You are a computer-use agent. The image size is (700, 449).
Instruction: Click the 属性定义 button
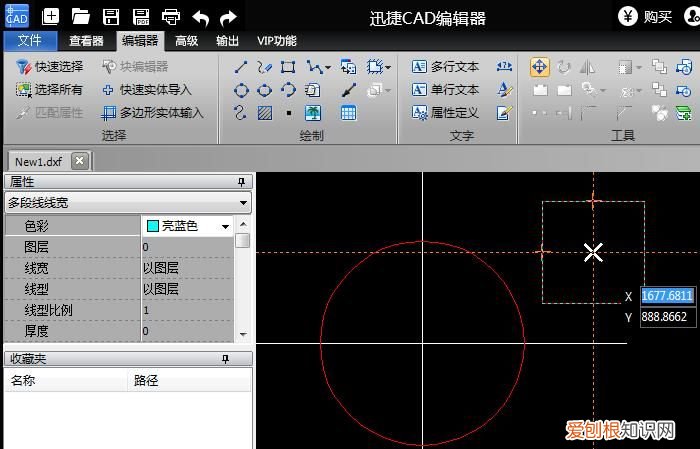445,113
